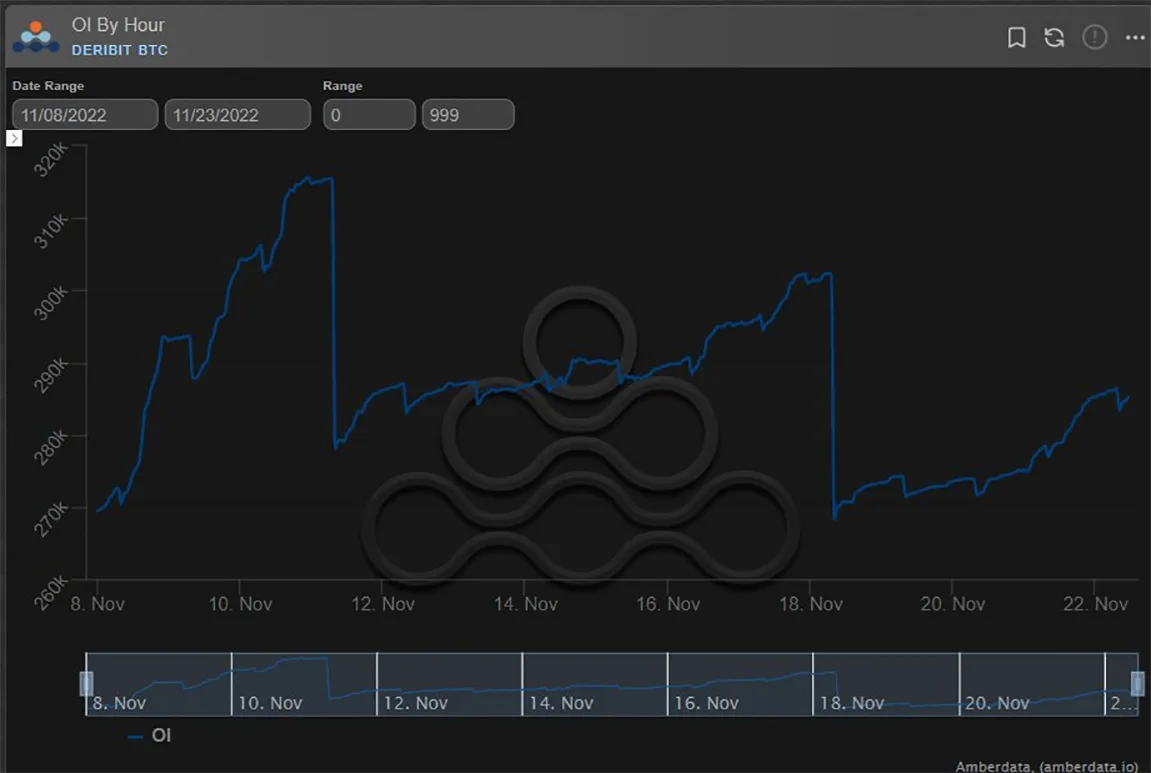Click the 12. Nov x-axis label
1151x773 pixels.
point(382,604)
